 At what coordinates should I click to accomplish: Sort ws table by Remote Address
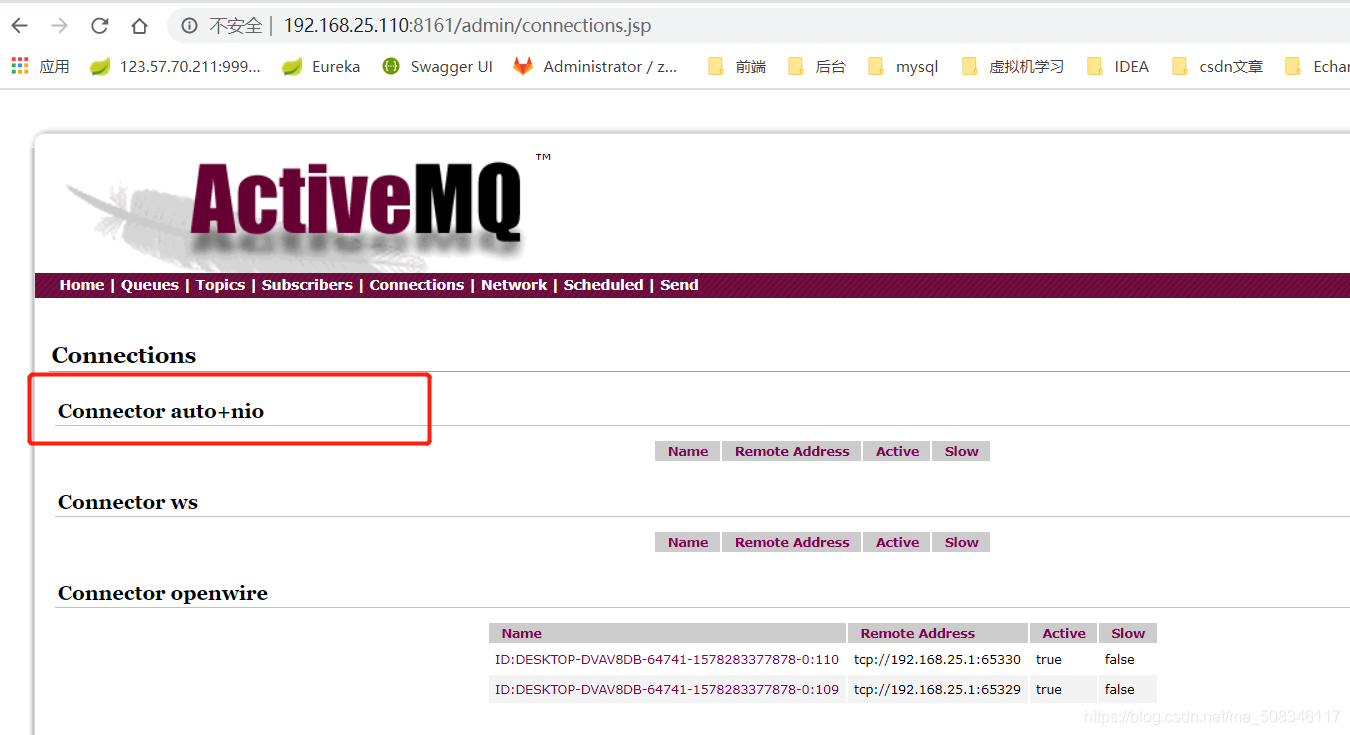[792, 543]
